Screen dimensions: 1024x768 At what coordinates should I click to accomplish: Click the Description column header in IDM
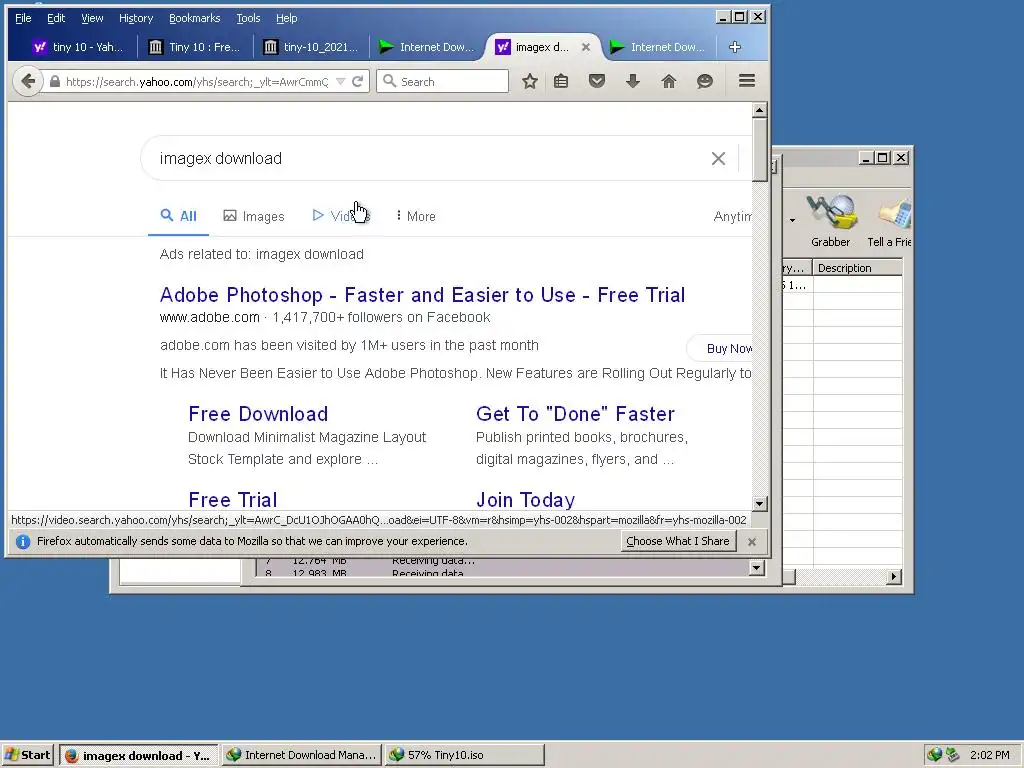coord(857,268)
